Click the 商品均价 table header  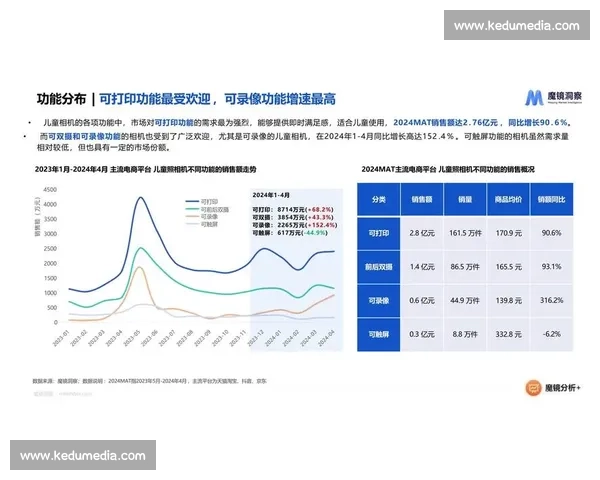click(x=508, y=199)
